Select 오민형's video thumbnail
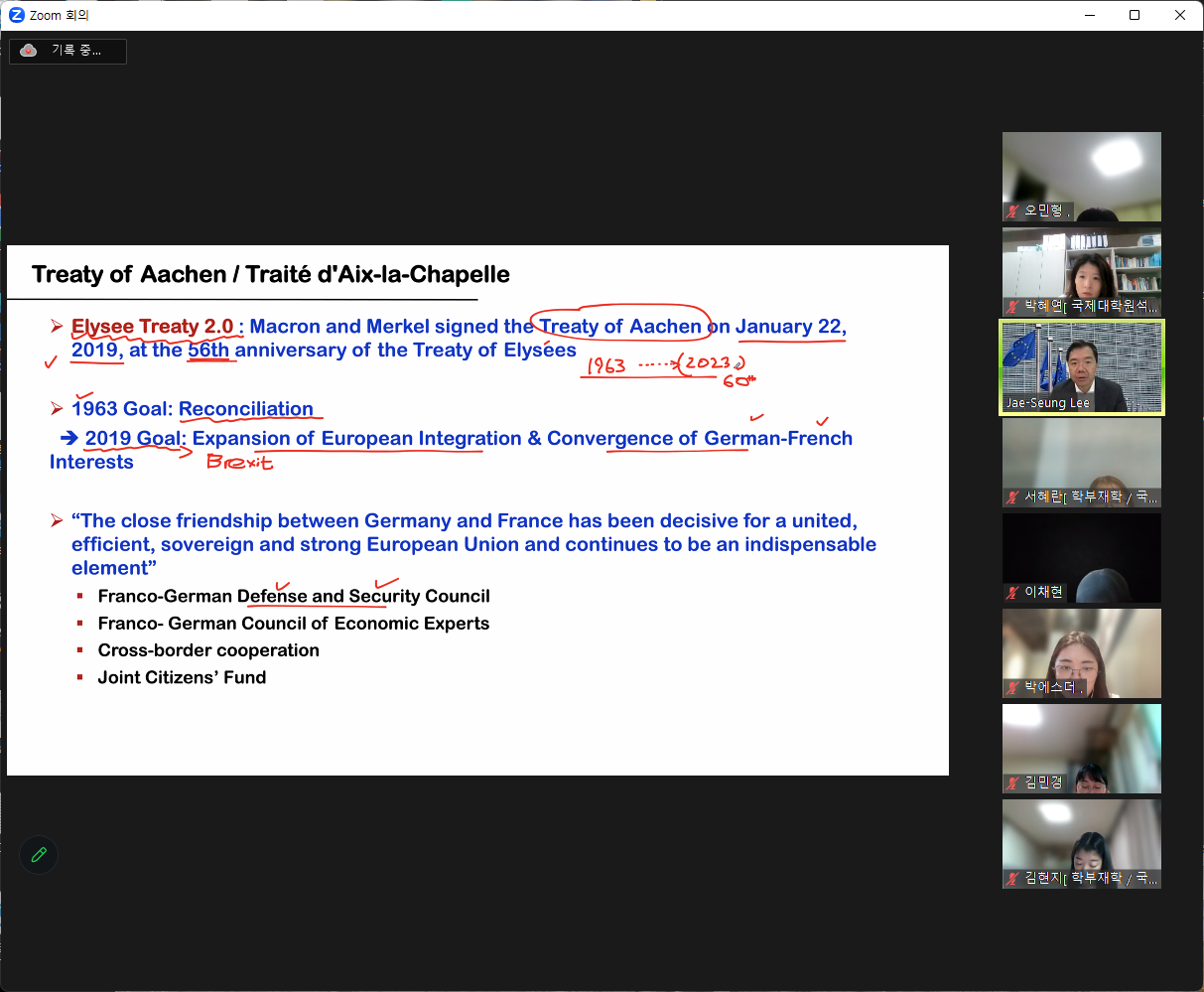Viewport: 1204px width, 992px height. click(x=1081, y=169)
